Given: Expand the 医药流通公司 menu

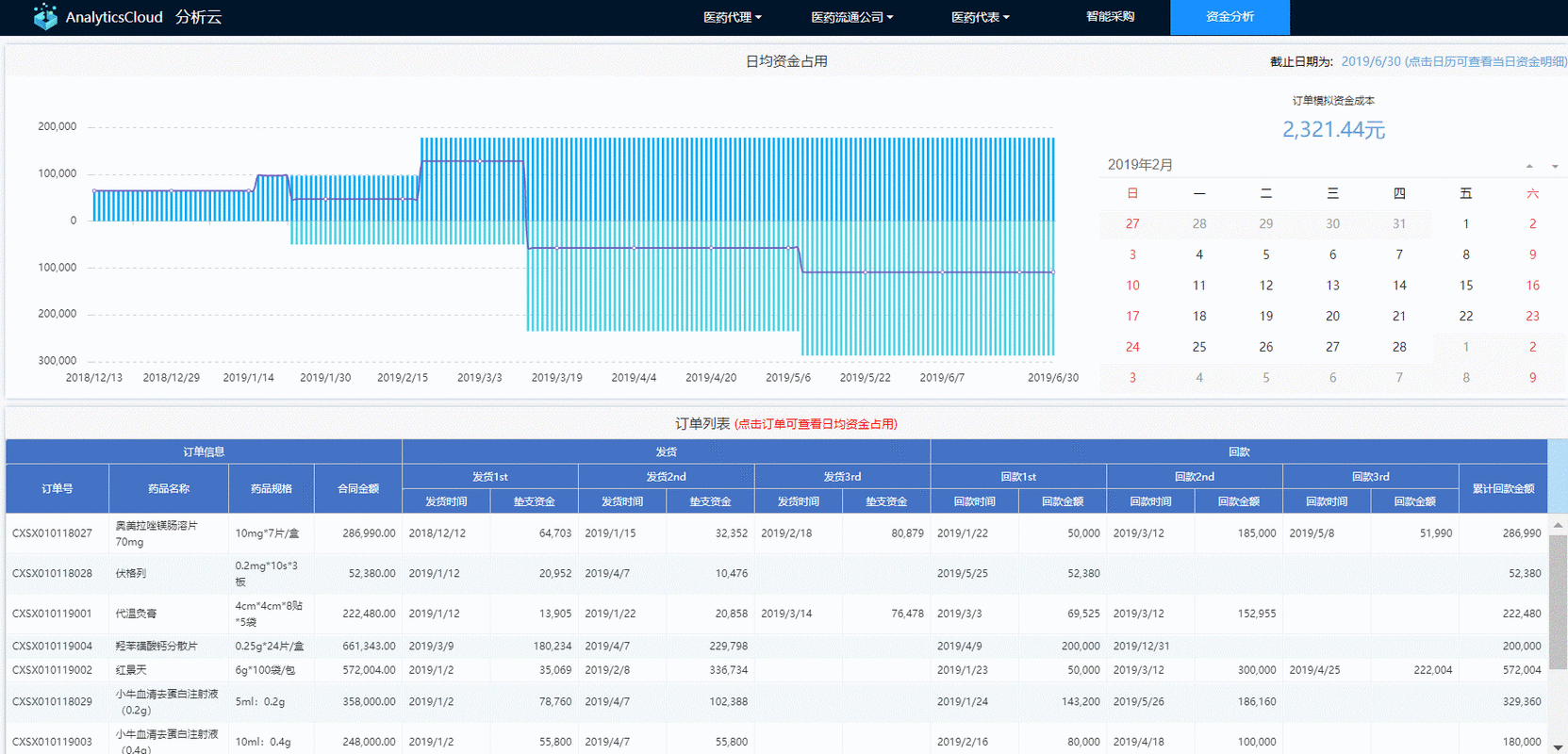Looking at the screenshot, I should (x=852, y=17).
